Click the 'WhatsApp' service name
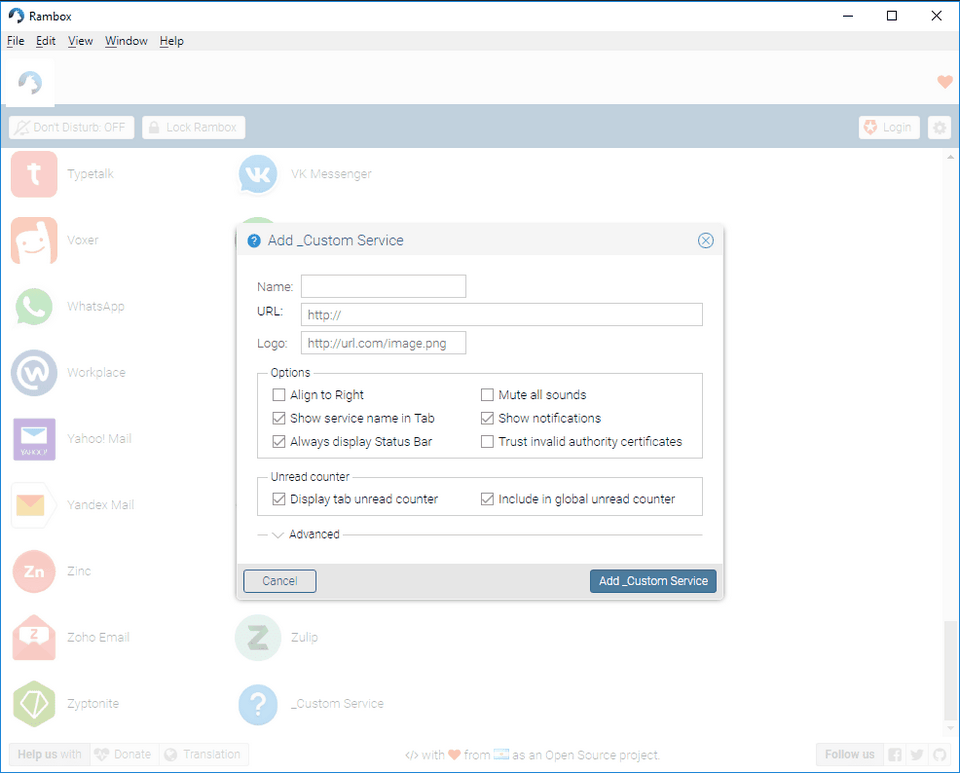 pyautogui.click(x=96, y=307)
